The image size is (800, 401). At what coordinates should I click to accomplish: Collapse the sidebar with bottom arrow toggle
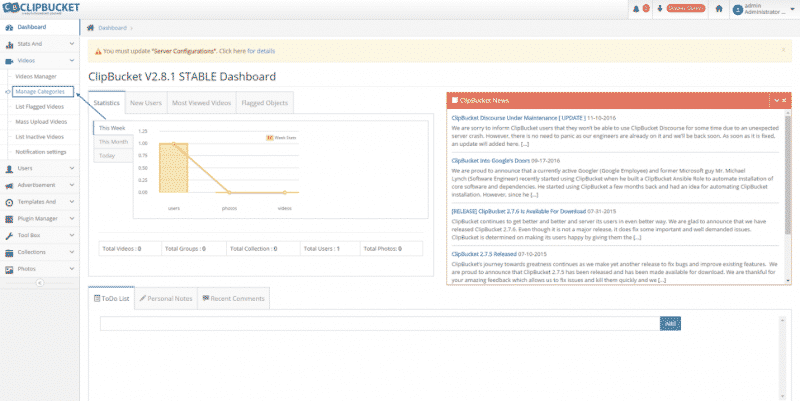39,284
